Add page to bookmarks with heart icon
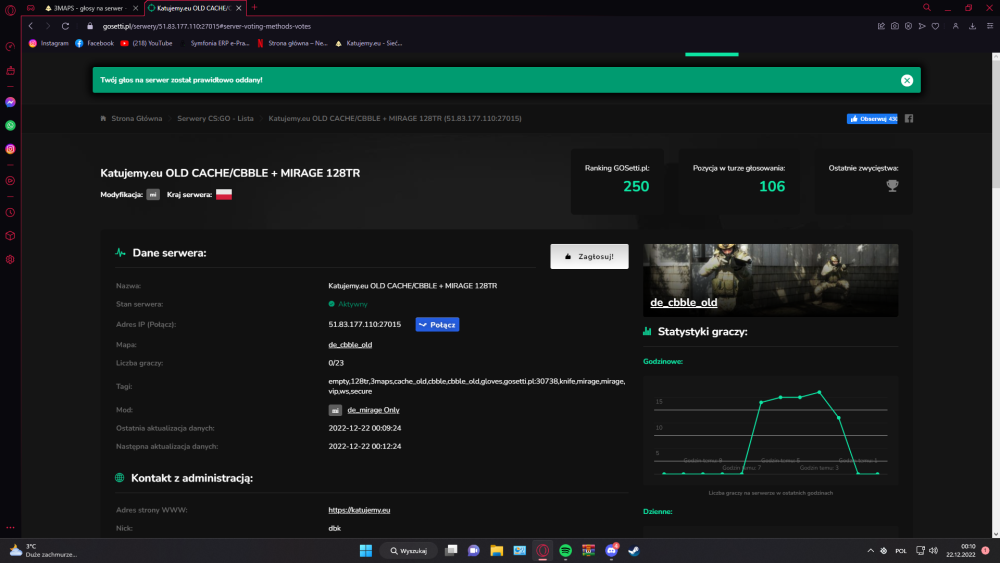The height and width of the screenshot is (563, 1000). pyautogui.click(x=936, y=26)
